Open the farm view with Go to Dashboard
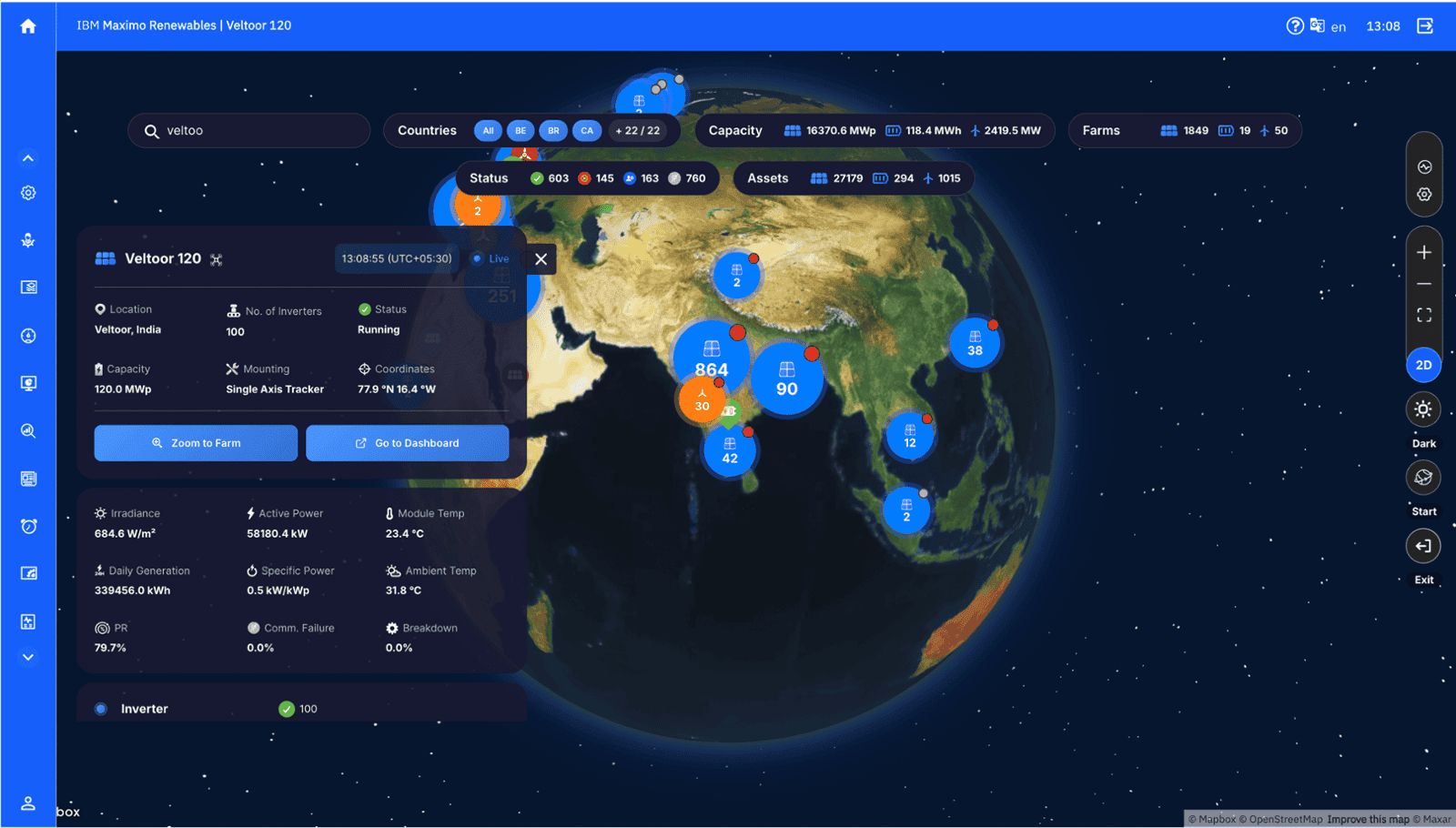 (407, 443)
